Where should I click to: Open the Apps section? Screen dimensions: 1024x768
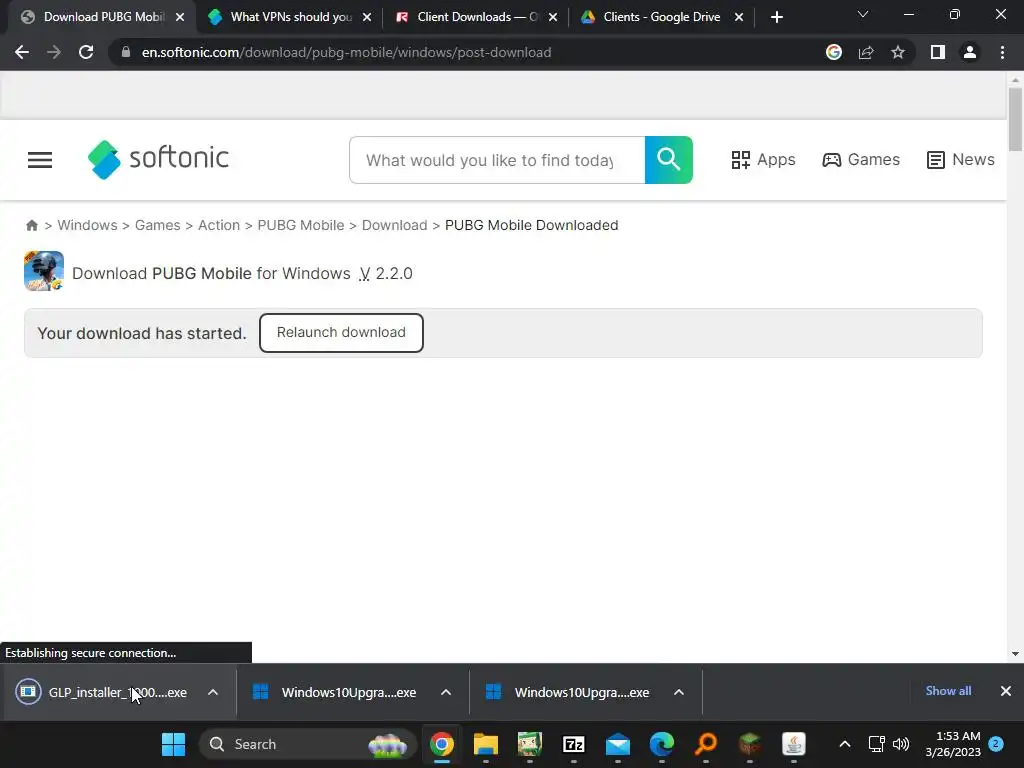click(763, 160)
